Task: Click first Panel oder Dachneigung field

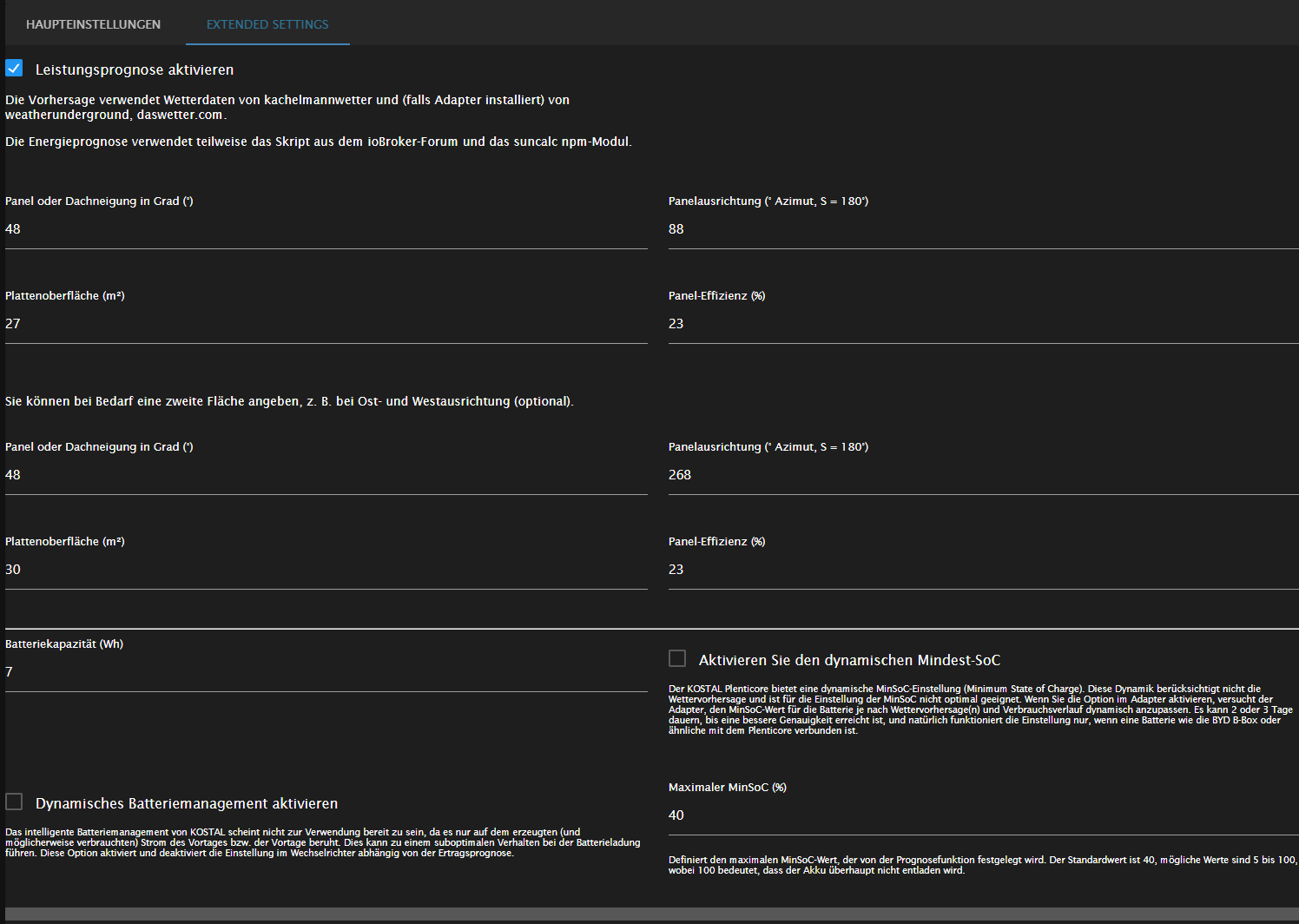Action: (326, 229)
